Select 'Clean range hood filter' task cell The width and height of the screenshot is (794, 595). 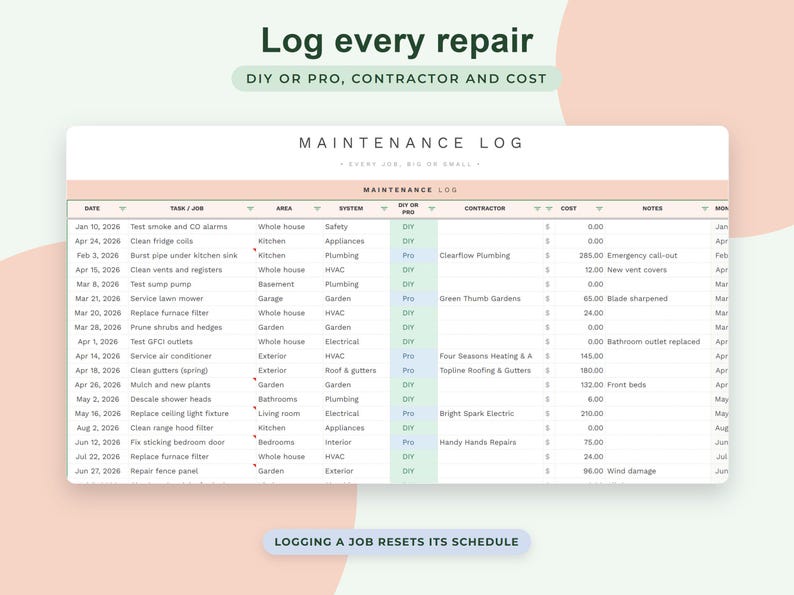191,428
